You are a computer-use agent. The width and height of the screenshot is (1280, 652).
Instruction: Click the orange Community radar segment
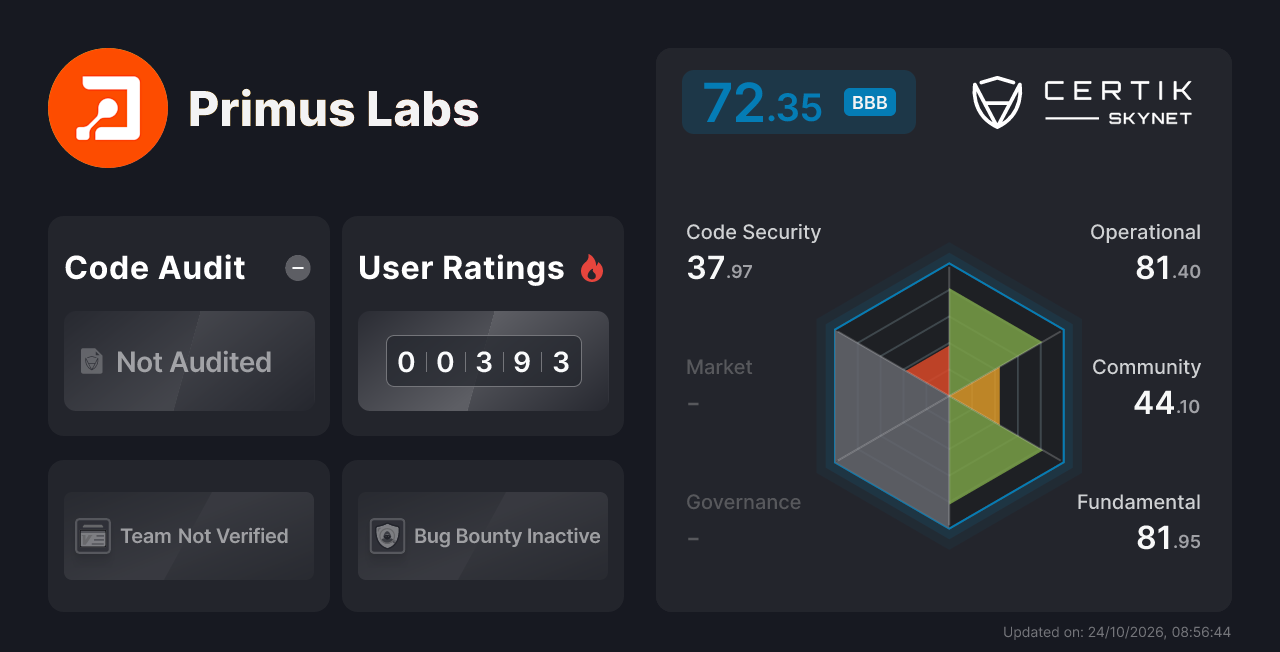[x=980, y=397]
